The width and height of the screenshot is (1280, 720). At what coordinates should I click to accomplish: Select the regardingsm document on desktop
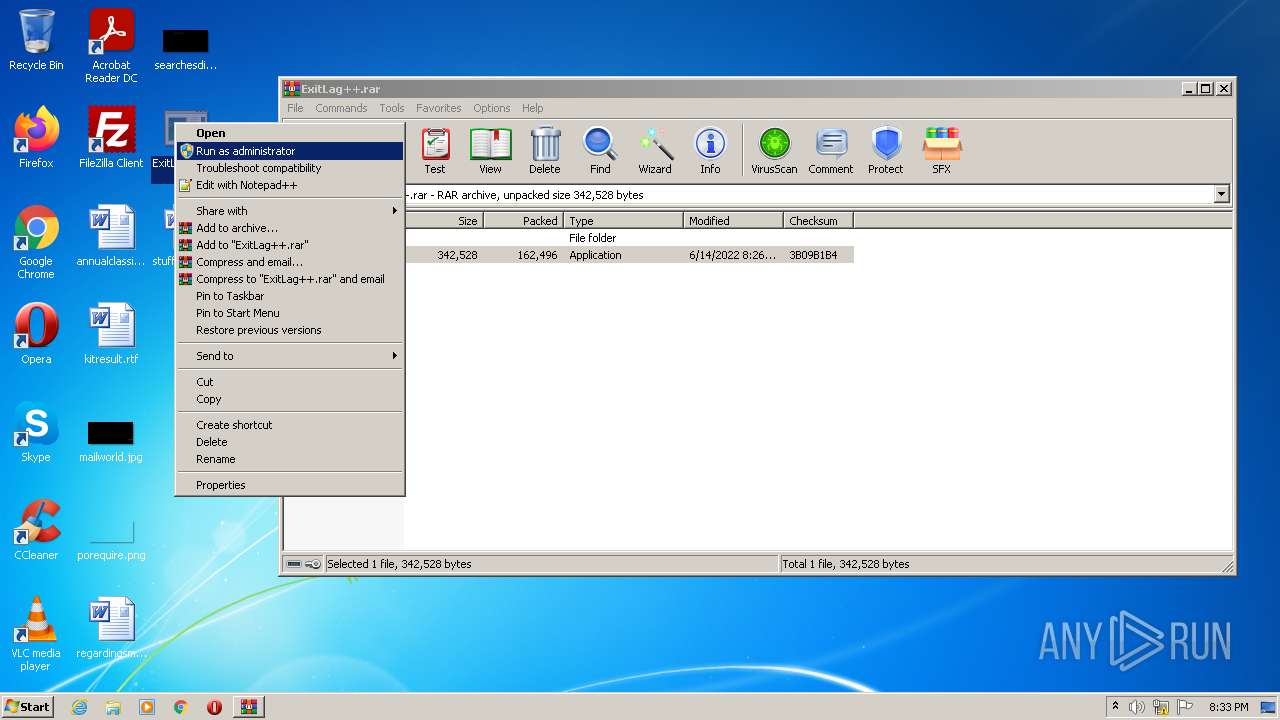tap(111, 628)
